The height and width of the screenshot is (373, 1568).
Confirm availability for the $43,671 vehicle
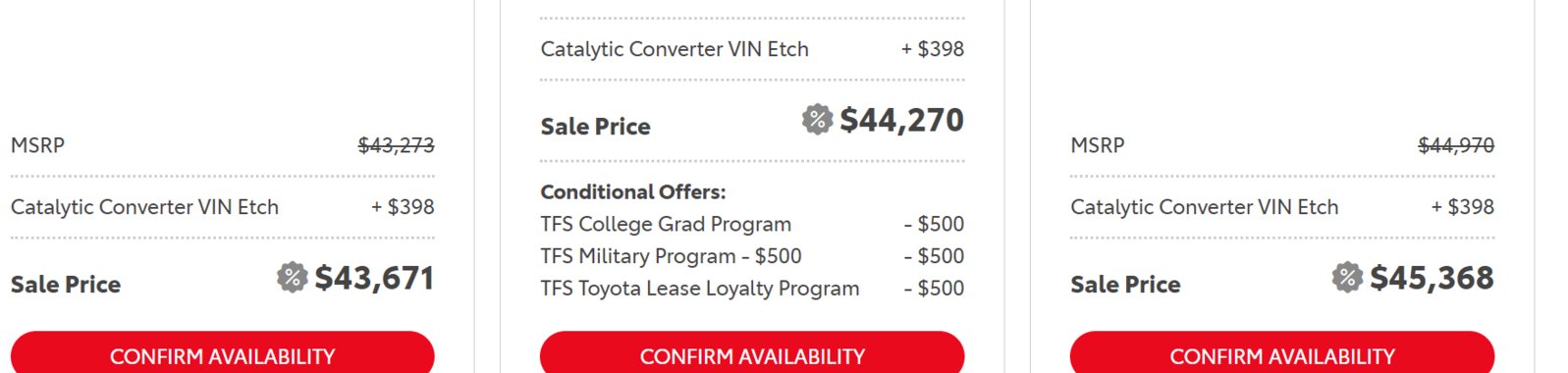(222, 355)
